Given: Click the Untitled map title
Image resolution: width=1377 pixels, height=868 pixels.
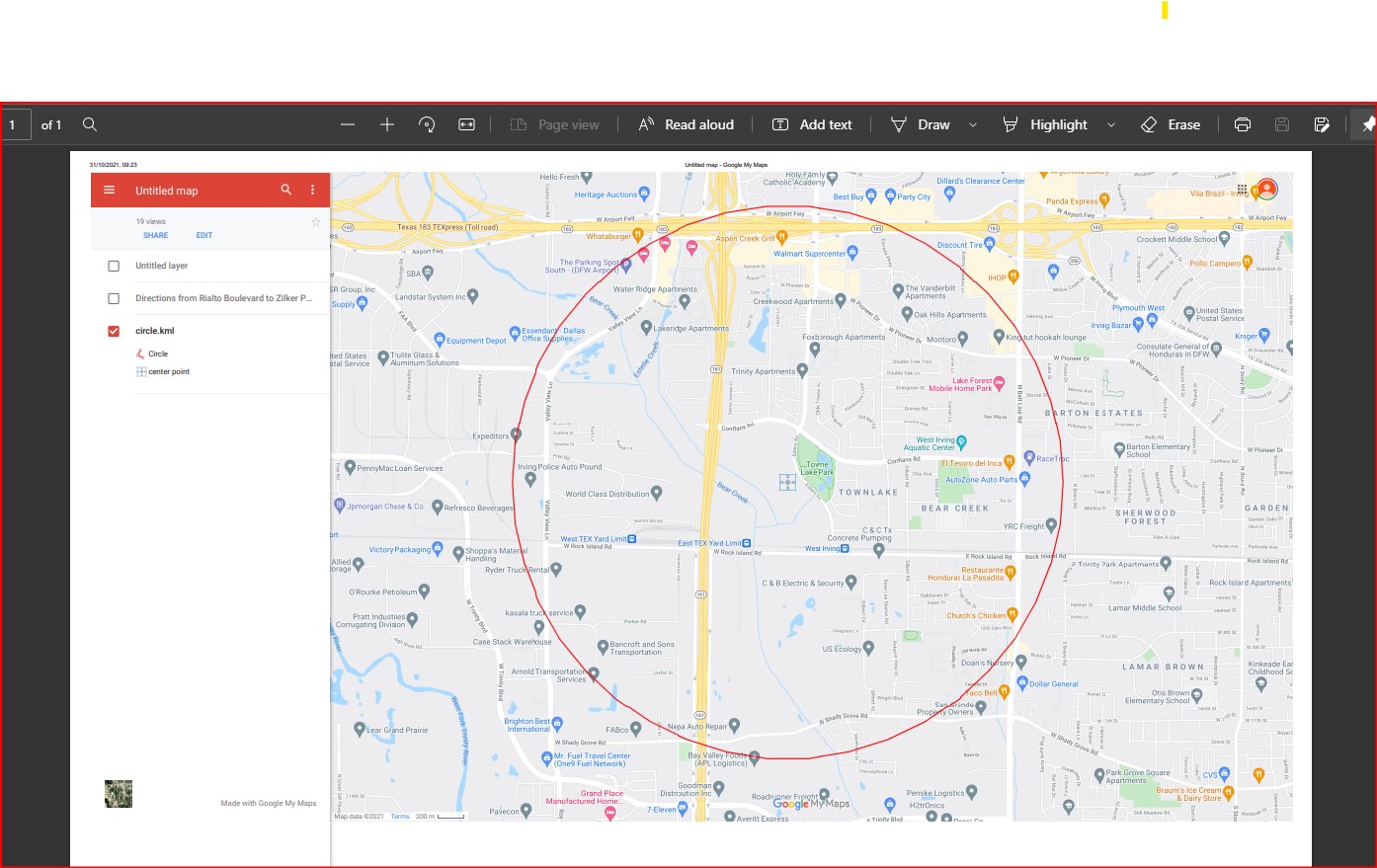Looking at the screenshot, I should [167, 191].
